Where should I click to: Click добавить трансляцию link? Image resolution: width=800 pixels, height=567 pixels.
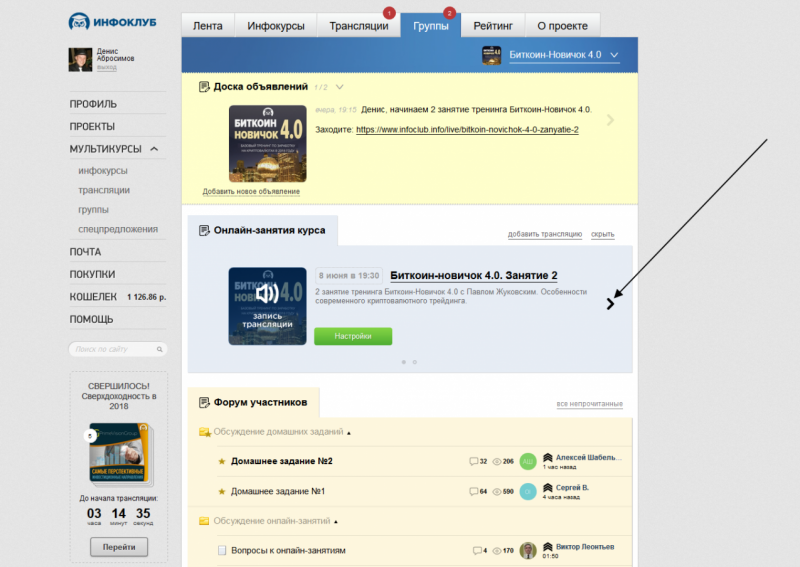tap(545, 234)
